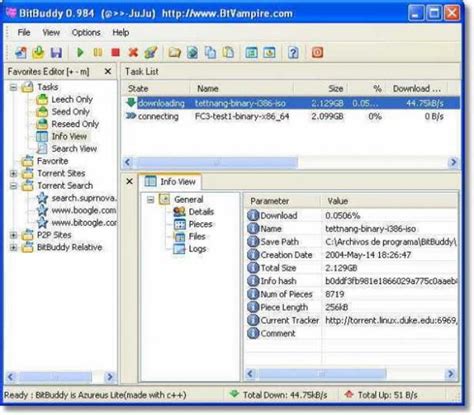
Task: Open www.boogle.com favorite entry
Action: 84,210
